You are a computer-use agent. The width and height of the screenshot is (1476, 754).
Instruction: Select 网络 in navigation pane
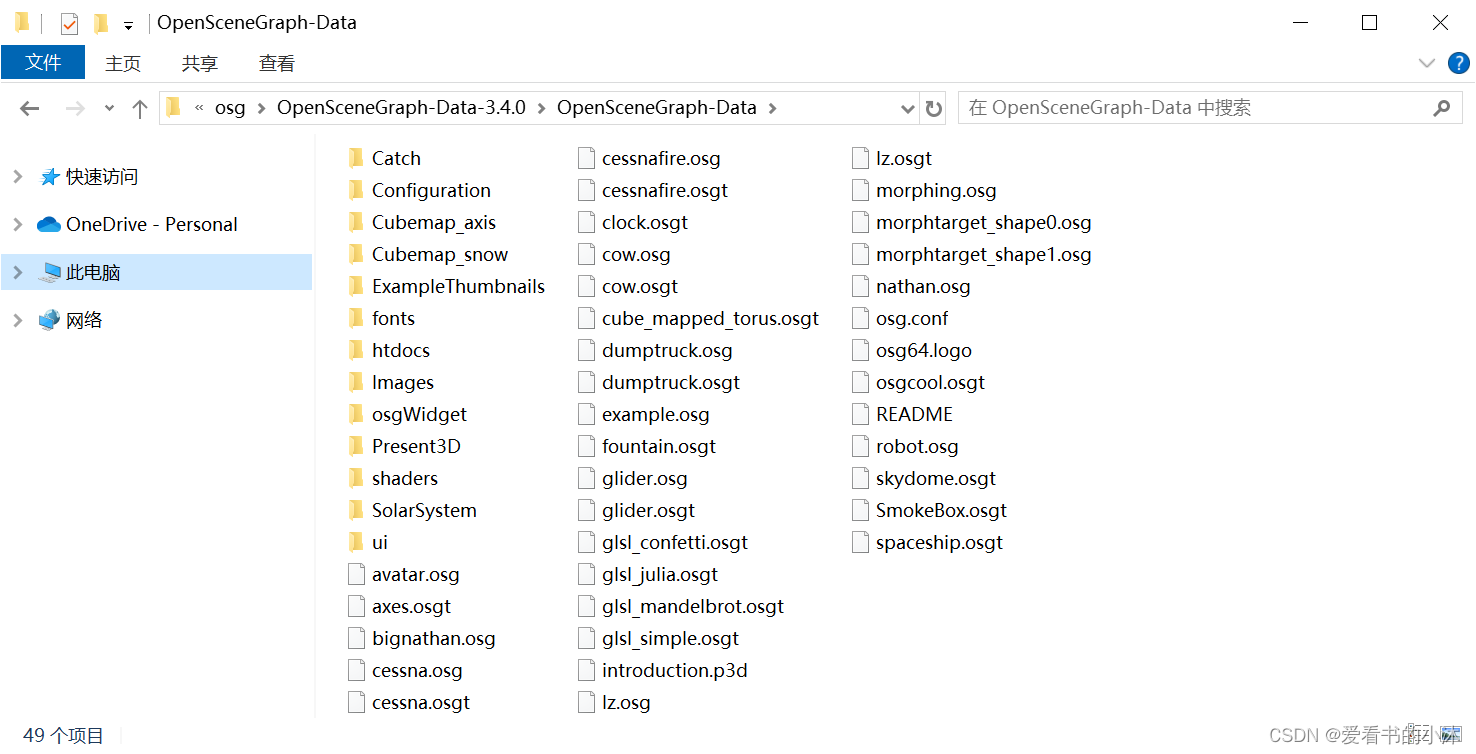coord(84,320)
